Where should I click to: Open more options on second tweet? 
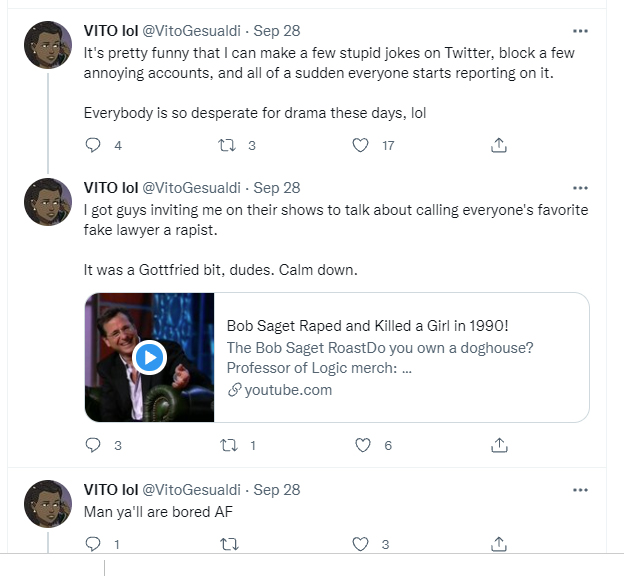(x=580, y=188)
